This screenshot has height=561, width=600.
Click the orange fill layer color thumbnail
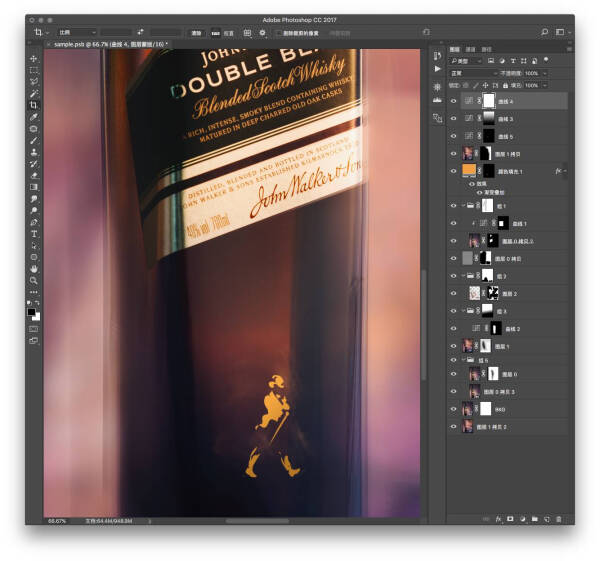(469, 170)
